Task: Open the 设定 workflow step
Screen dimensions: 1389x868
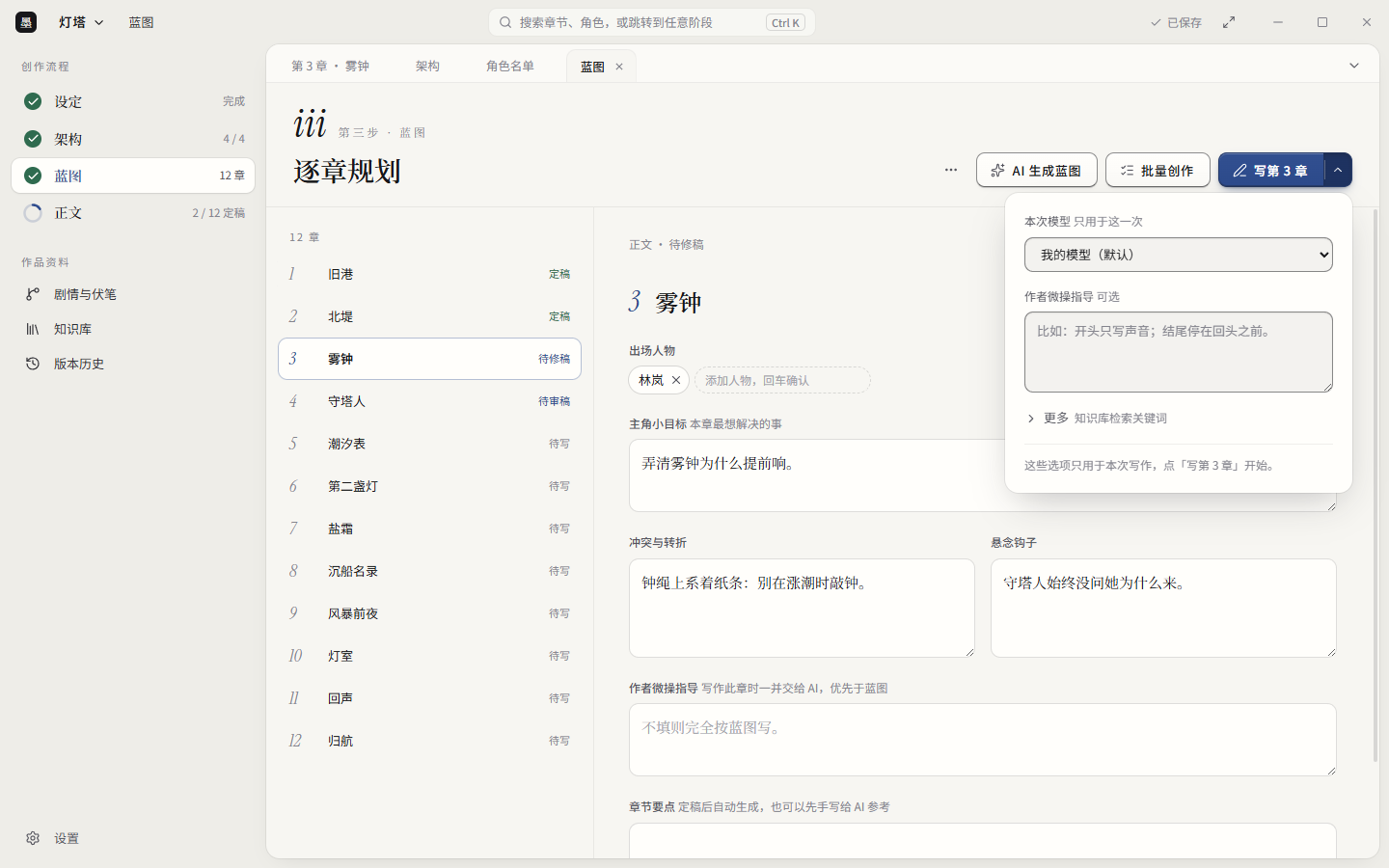Action: (133, 101)
